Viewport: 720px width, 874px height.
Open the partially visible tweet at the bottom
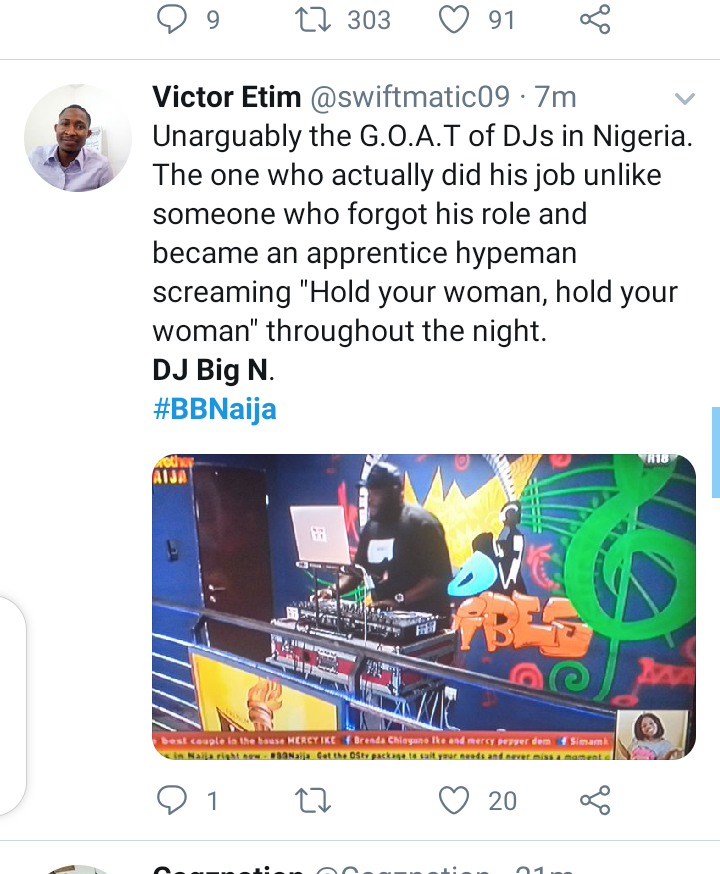pos(360,867)
